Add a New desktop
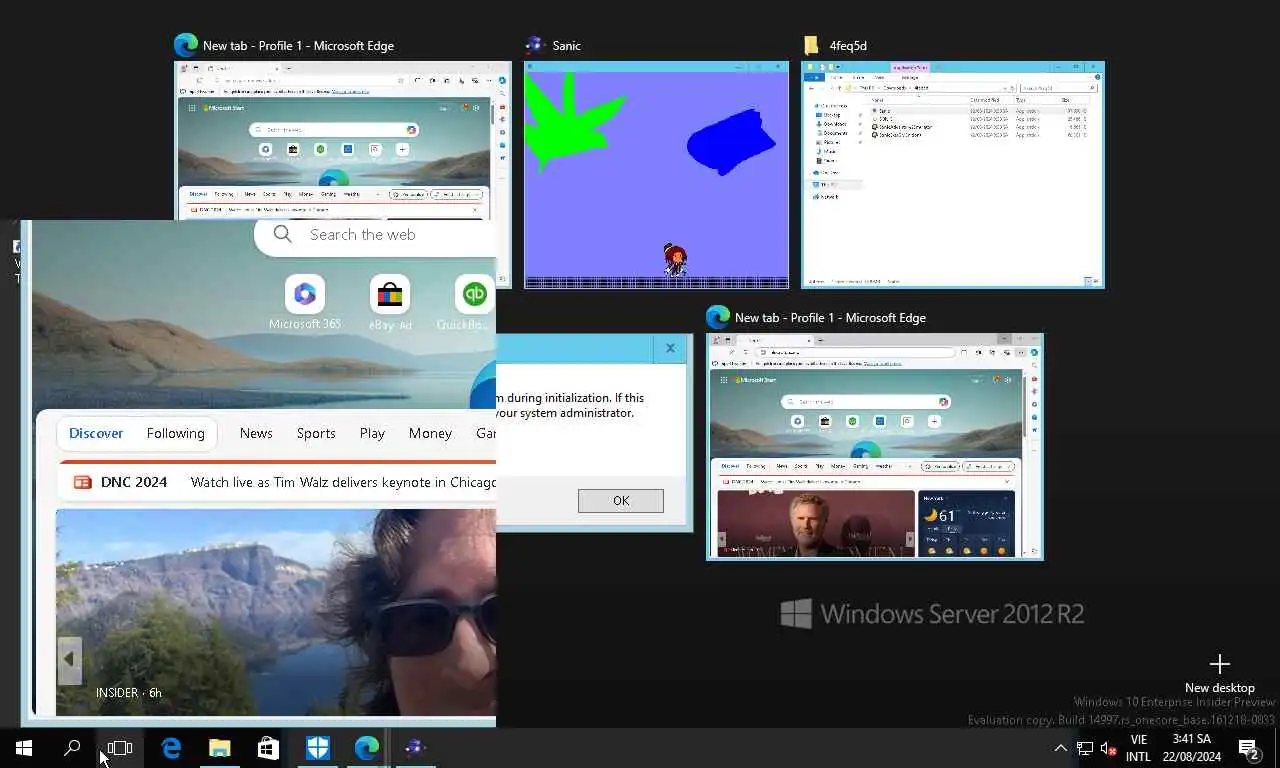Screen dimensions: 1280x768 pyautogui.click(x=1219, y=674)
